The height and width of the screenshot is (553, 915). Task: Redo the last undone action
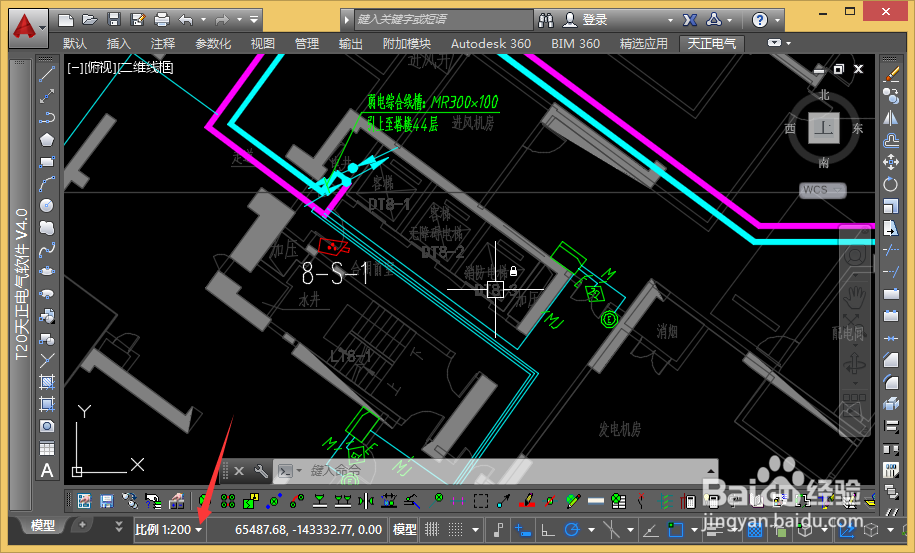click(222, 20)
